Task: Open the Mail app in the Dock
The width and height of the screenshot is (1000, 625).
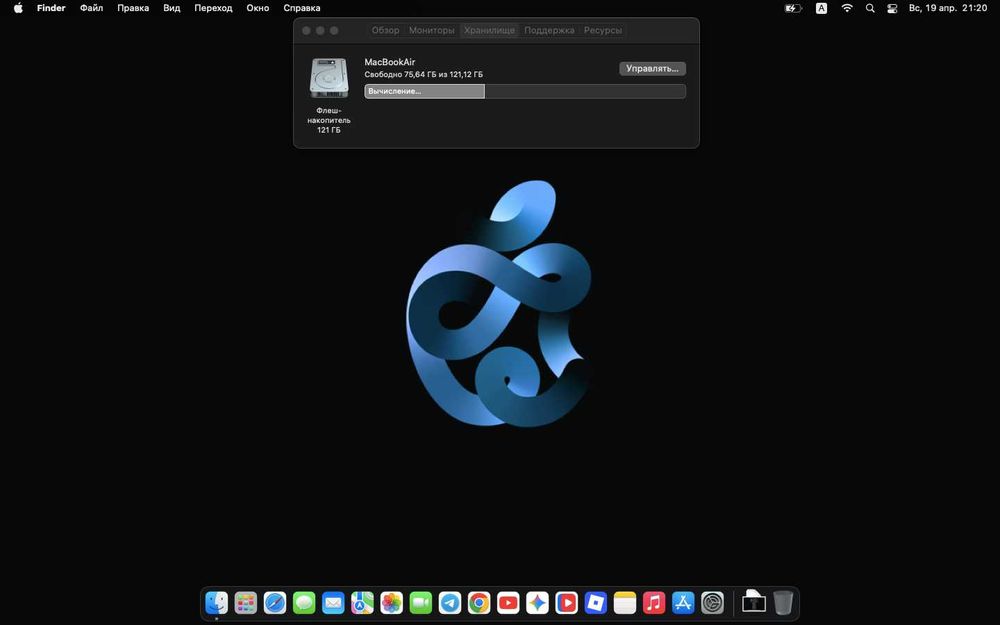Action: 333,602
